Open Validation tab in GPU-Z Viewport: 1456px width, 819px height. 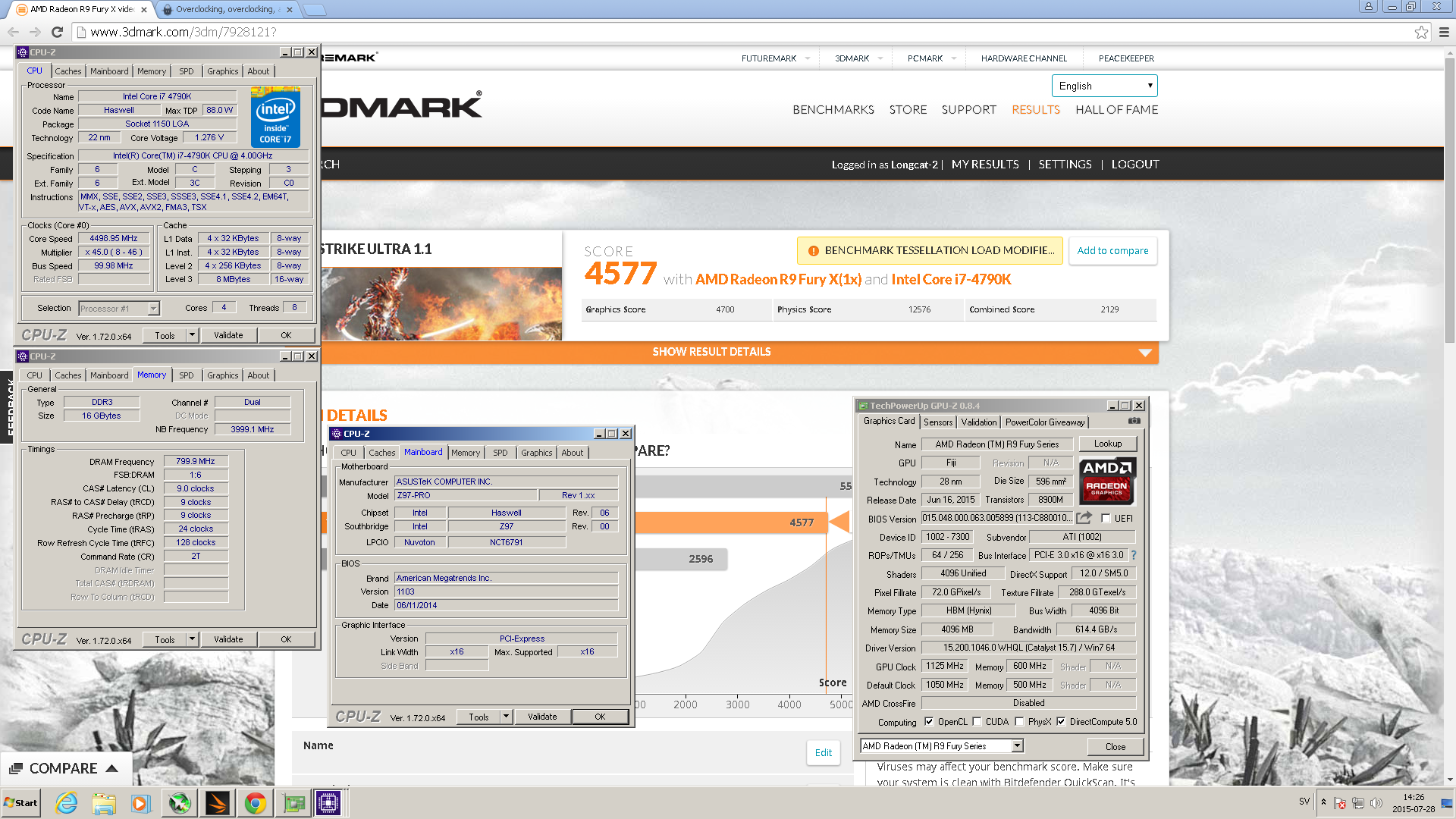(979, 422)
